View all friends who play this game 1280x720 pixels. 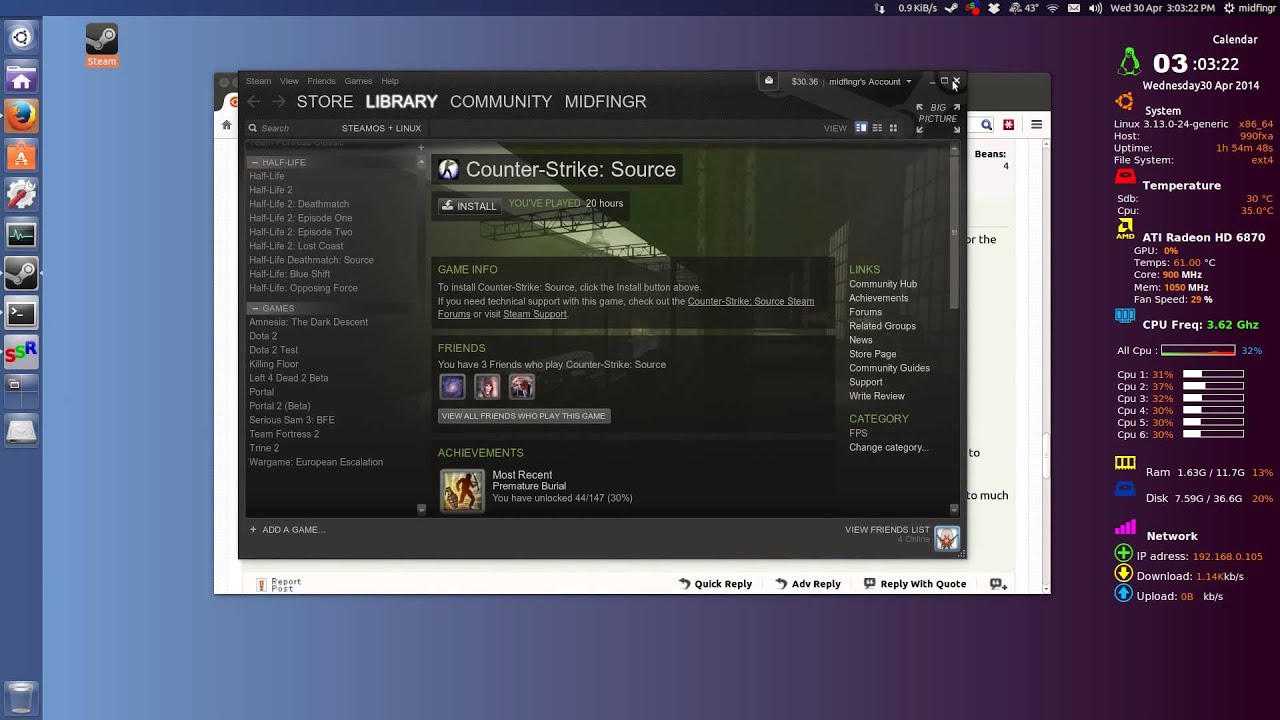524,416
